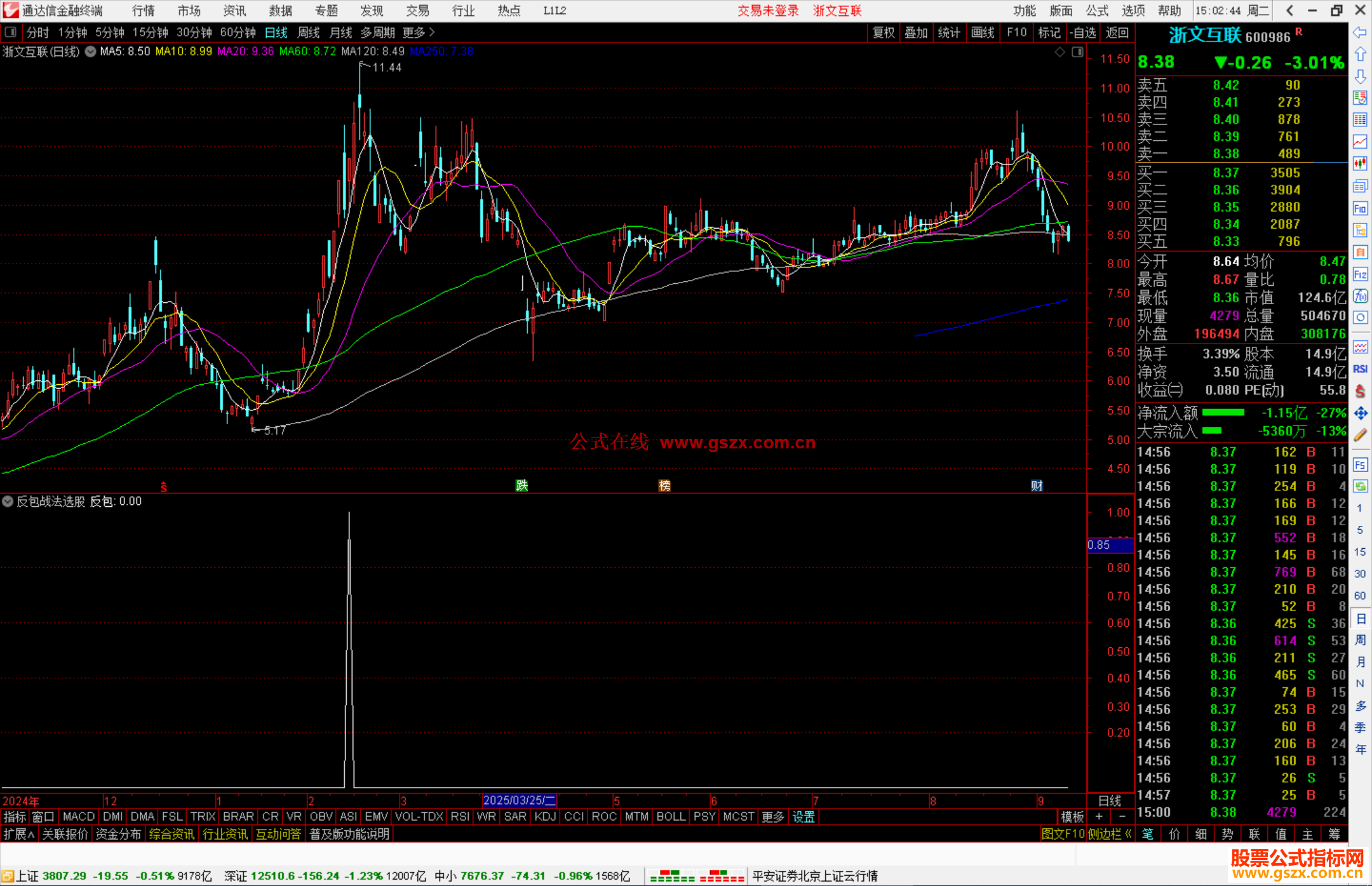
Task: Expand the 扩展 panel at bottom
Action: click(x=19, y=834)
